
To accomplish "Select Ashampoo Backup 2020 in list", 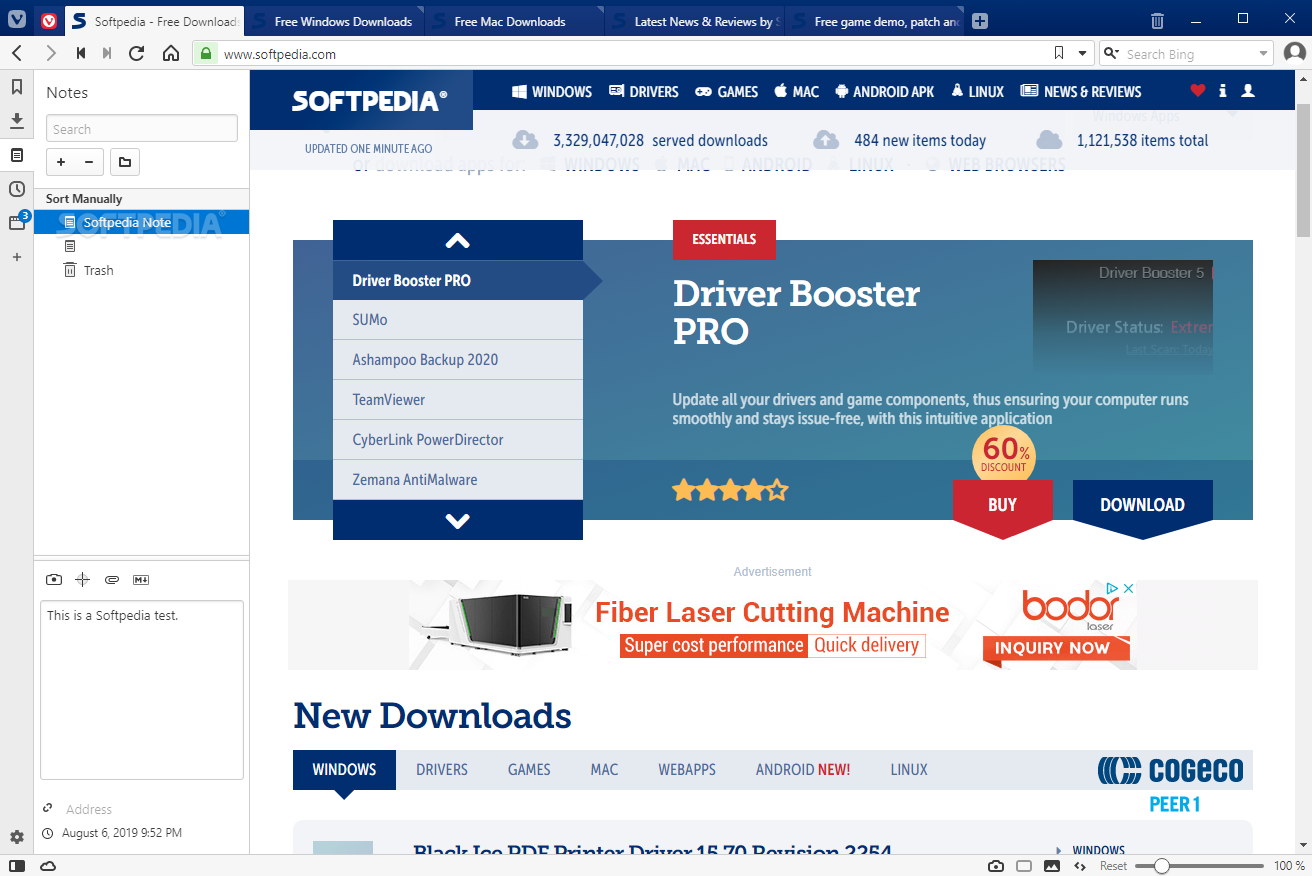I will (x=458, y=360).
